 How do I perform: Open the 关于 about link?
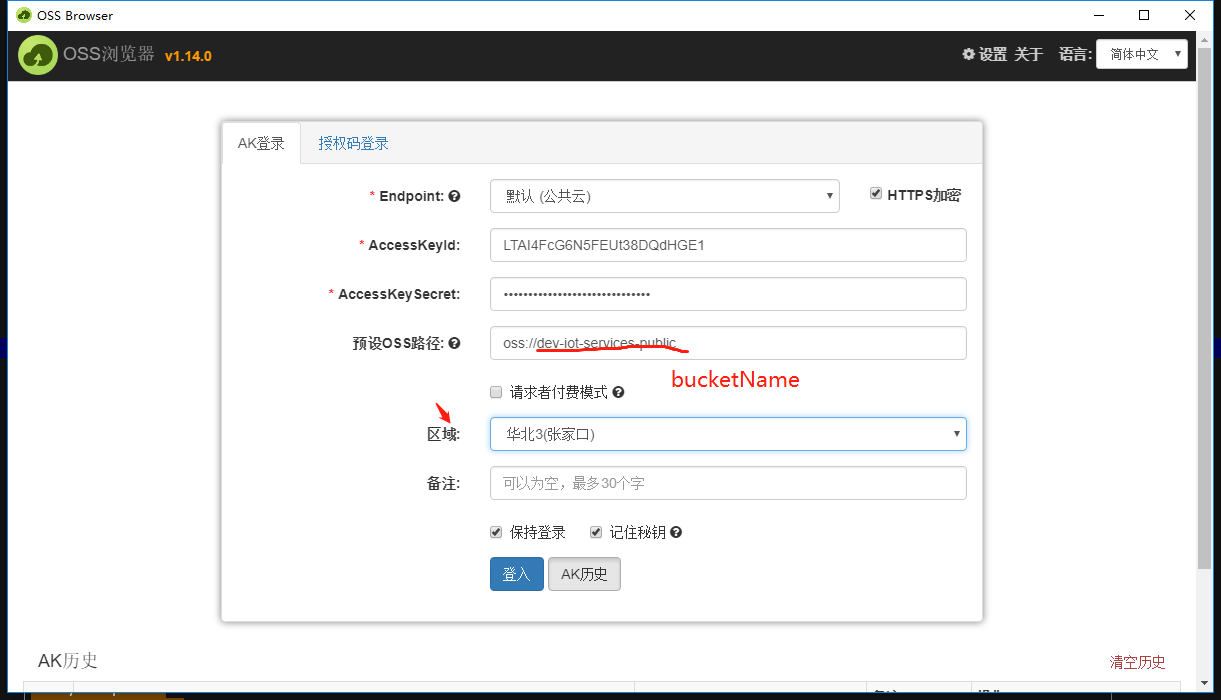[1029, 54]
